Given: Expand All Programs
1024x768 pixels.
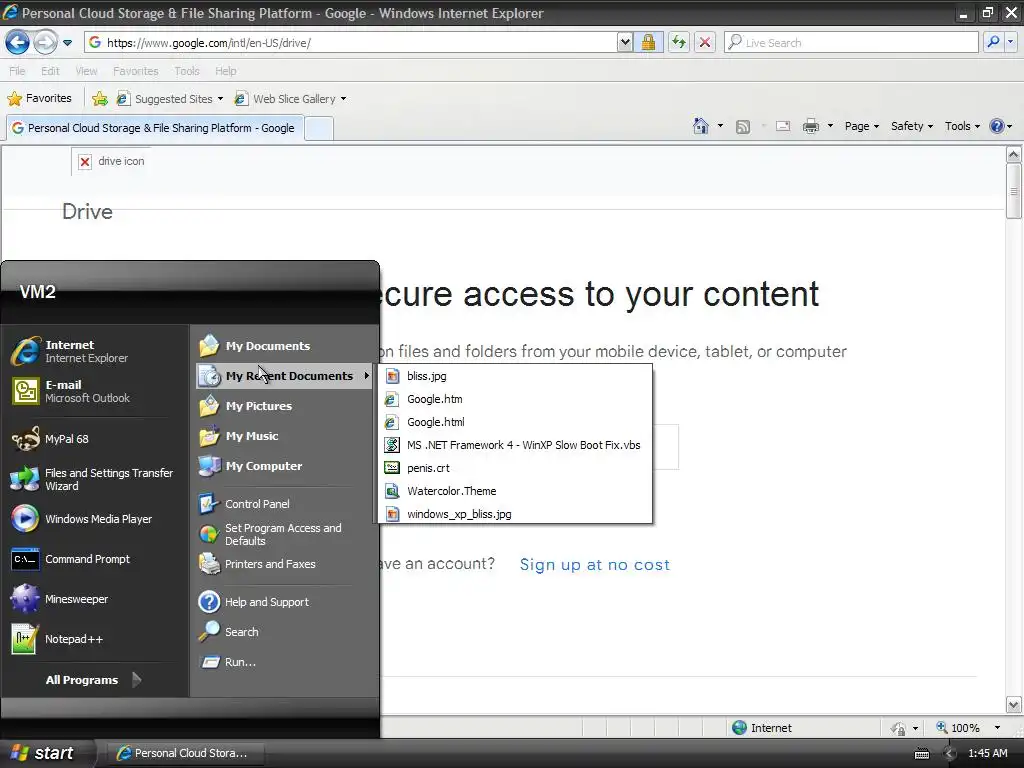Looking at the screenshot, I should [93, 680].
